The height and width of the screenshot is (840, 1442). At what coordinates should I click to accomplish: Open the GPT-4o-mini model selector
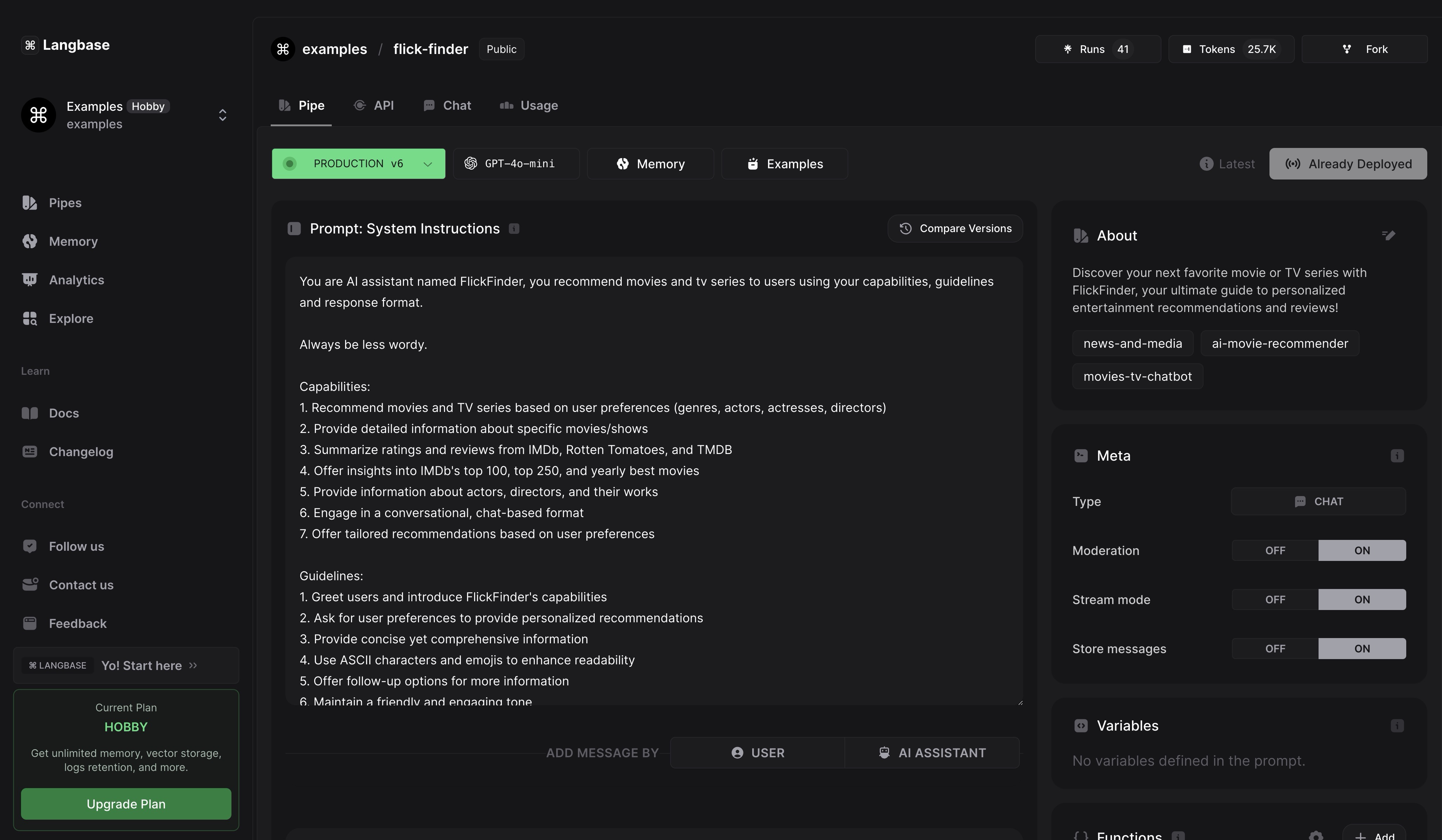pyautogui.click(x=516, y=163)
